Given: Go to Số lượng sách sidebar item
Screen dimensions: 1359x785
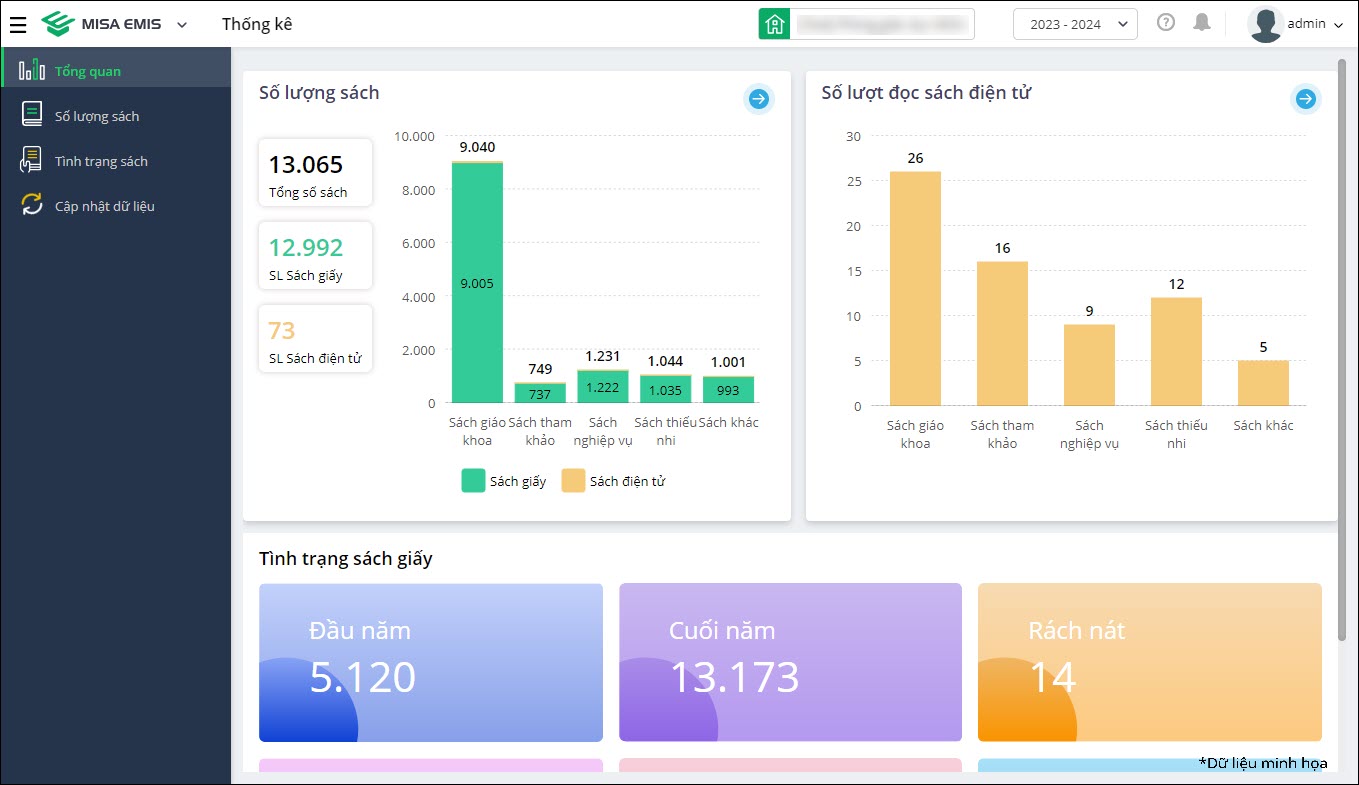Looking at the screenshot, I should click(x=97, y=116).
